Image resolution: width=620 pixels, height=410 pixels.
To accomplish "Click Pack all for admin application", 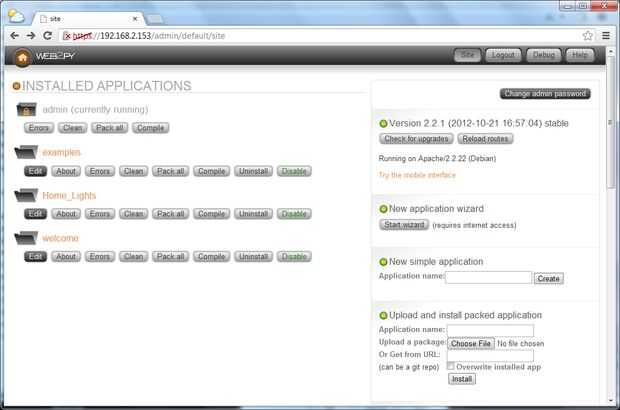I will (x=110, y=128).
